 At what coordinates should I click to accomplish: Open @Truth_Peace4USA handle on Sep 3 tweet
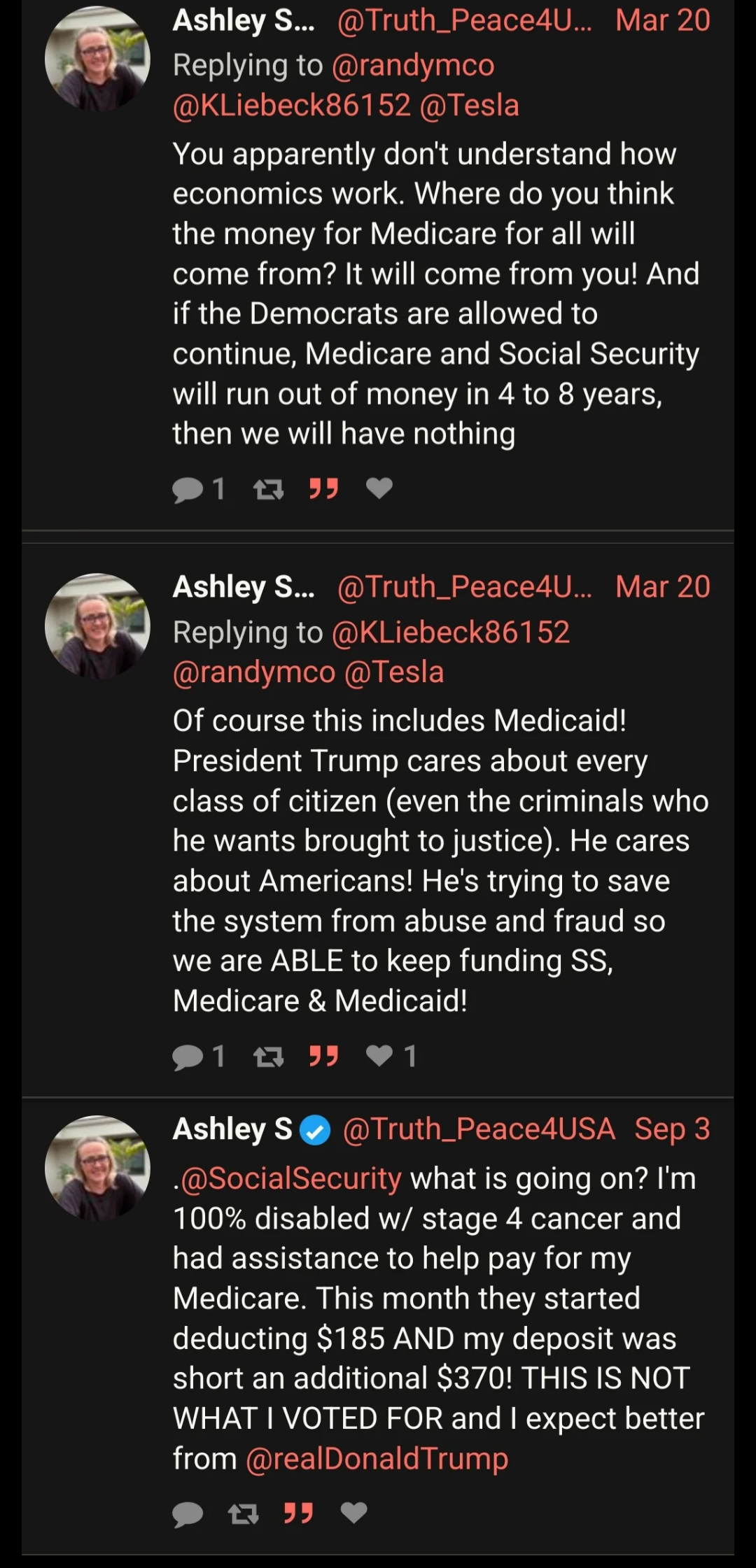point(478,1129)
